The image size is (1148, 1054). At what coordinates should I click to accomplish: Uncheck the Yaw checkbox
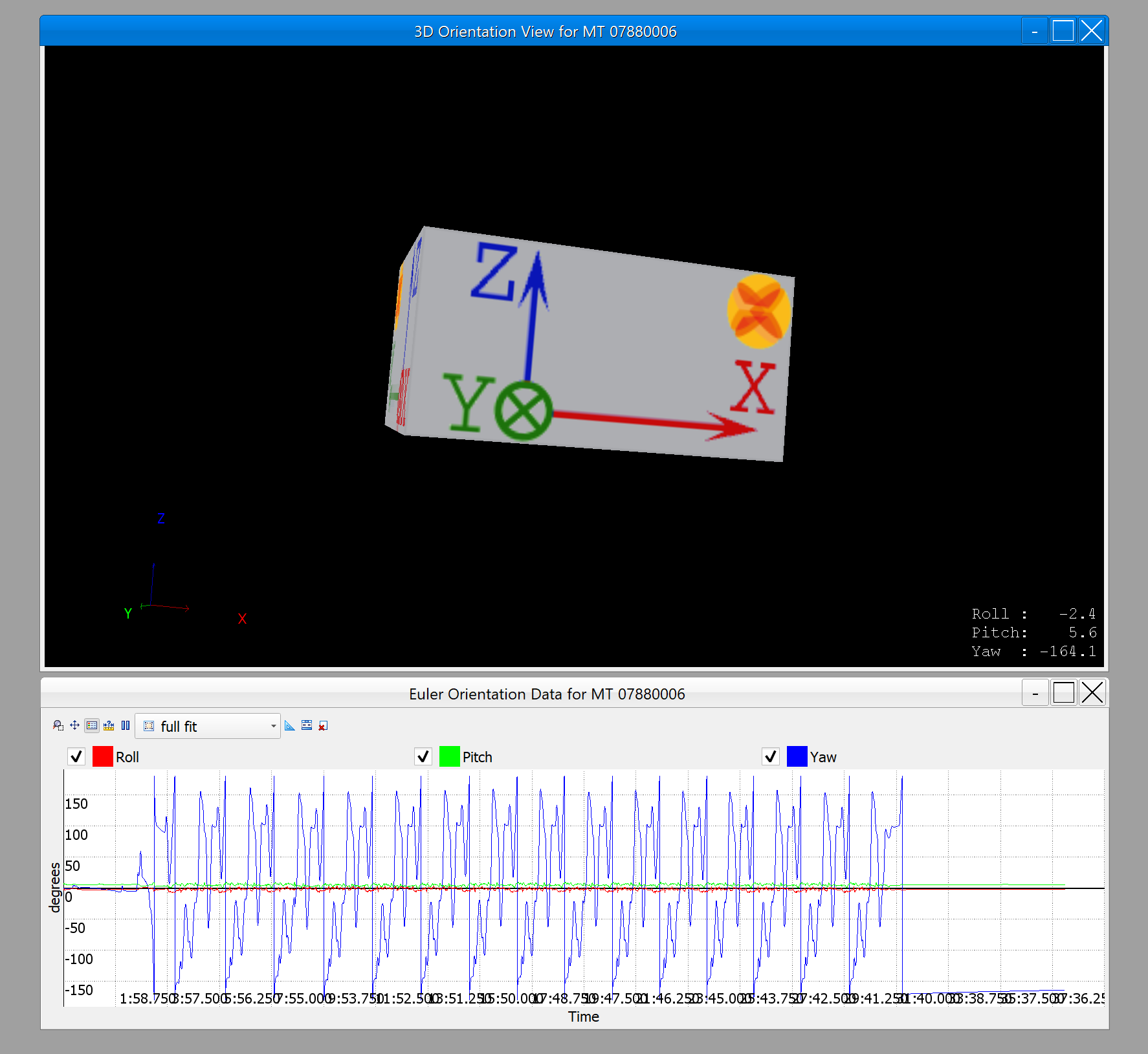pyautogui.click(x=770, y=756)
